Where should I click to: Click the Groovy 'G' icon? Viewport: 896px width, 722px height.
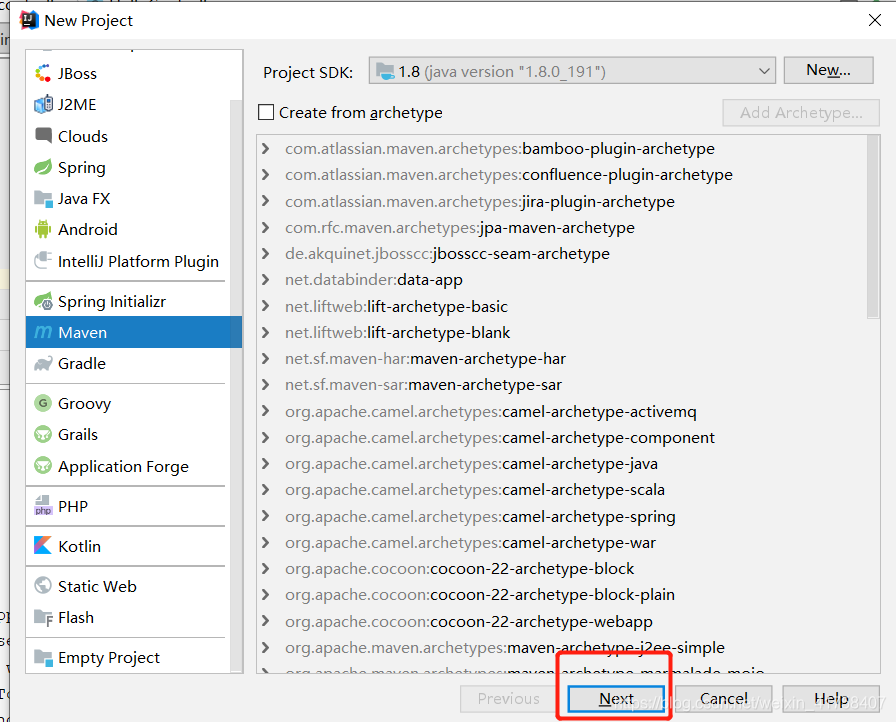[43, 403]
